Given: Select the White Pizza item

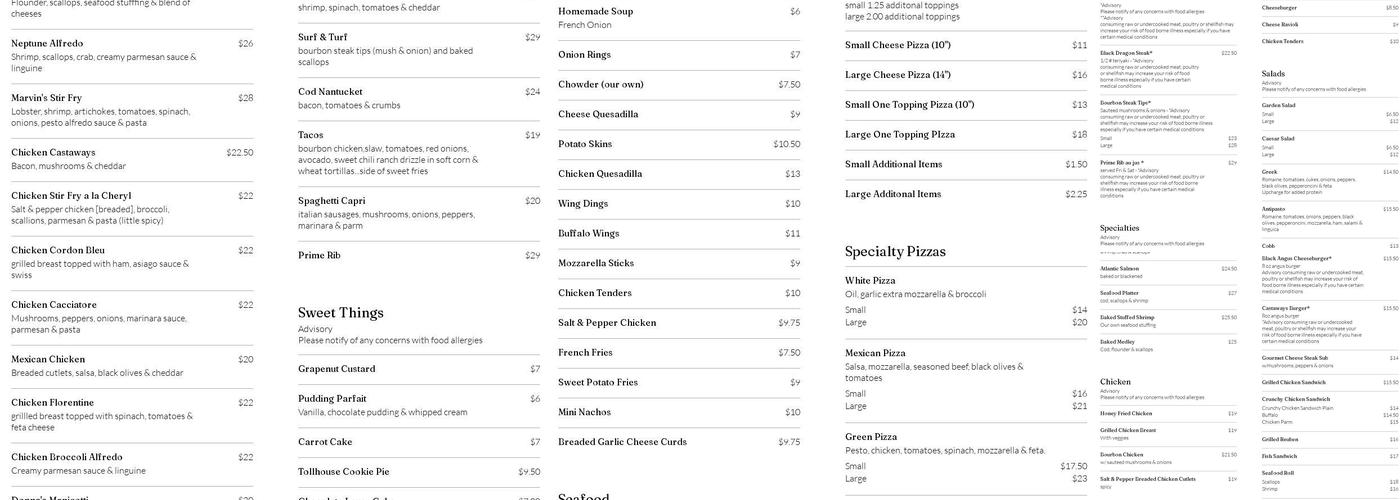Looking at the screenshot, I should click(870, 281).
